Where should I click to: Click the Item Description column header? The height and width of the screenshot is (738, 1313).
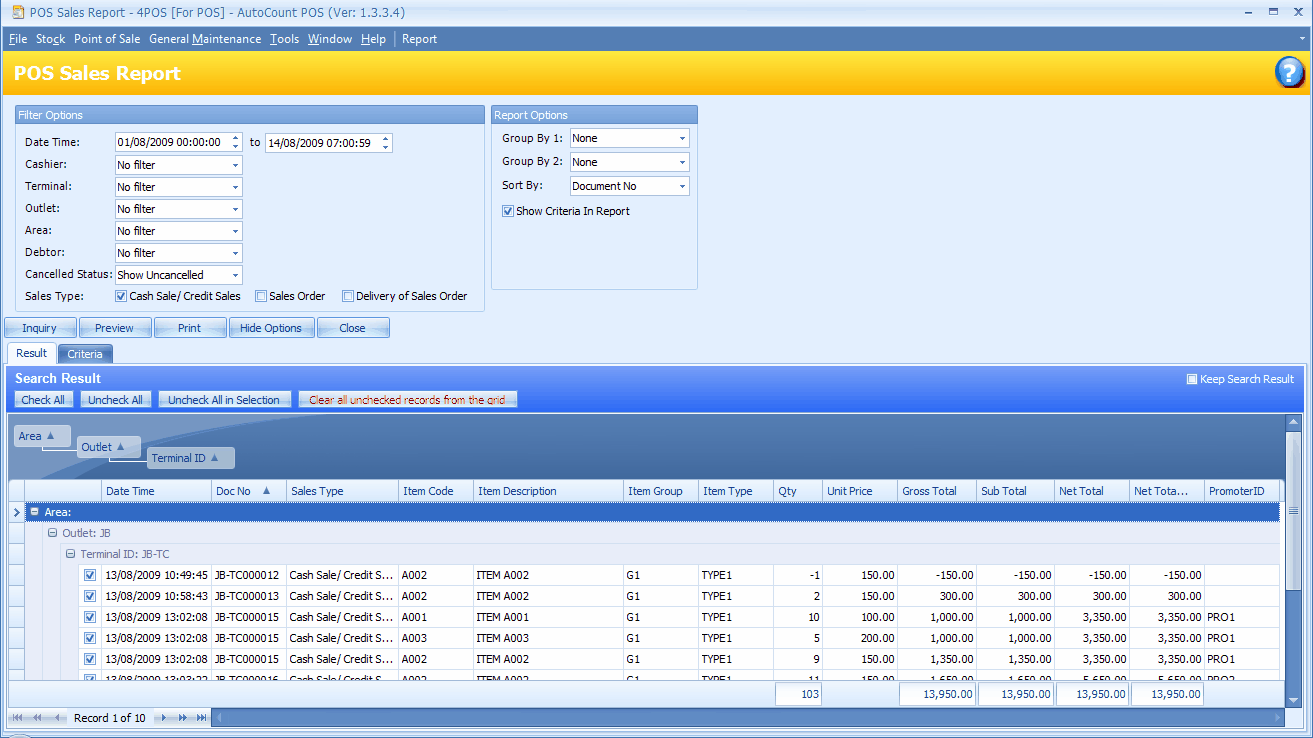(548, 491)
